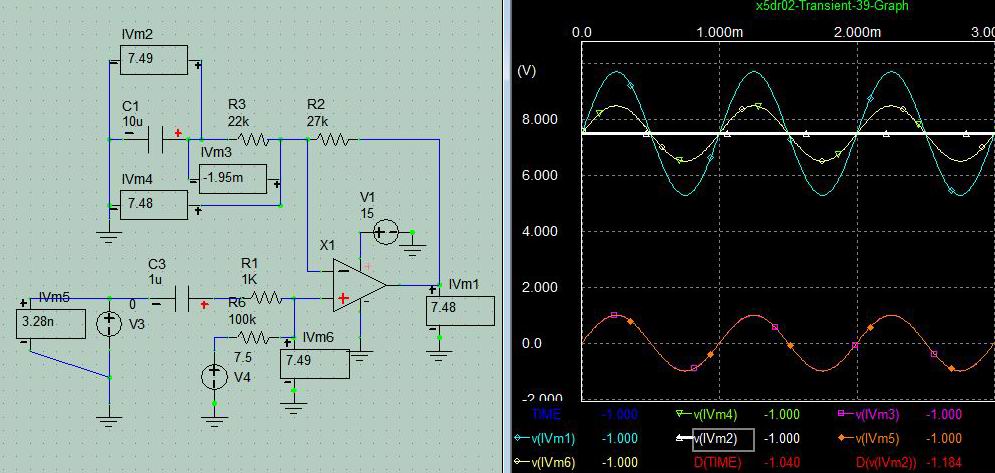Screen dimensions: 995x473
Task: Click the -1.040 D(TIME) value
Action: click(x=782, y=462)
